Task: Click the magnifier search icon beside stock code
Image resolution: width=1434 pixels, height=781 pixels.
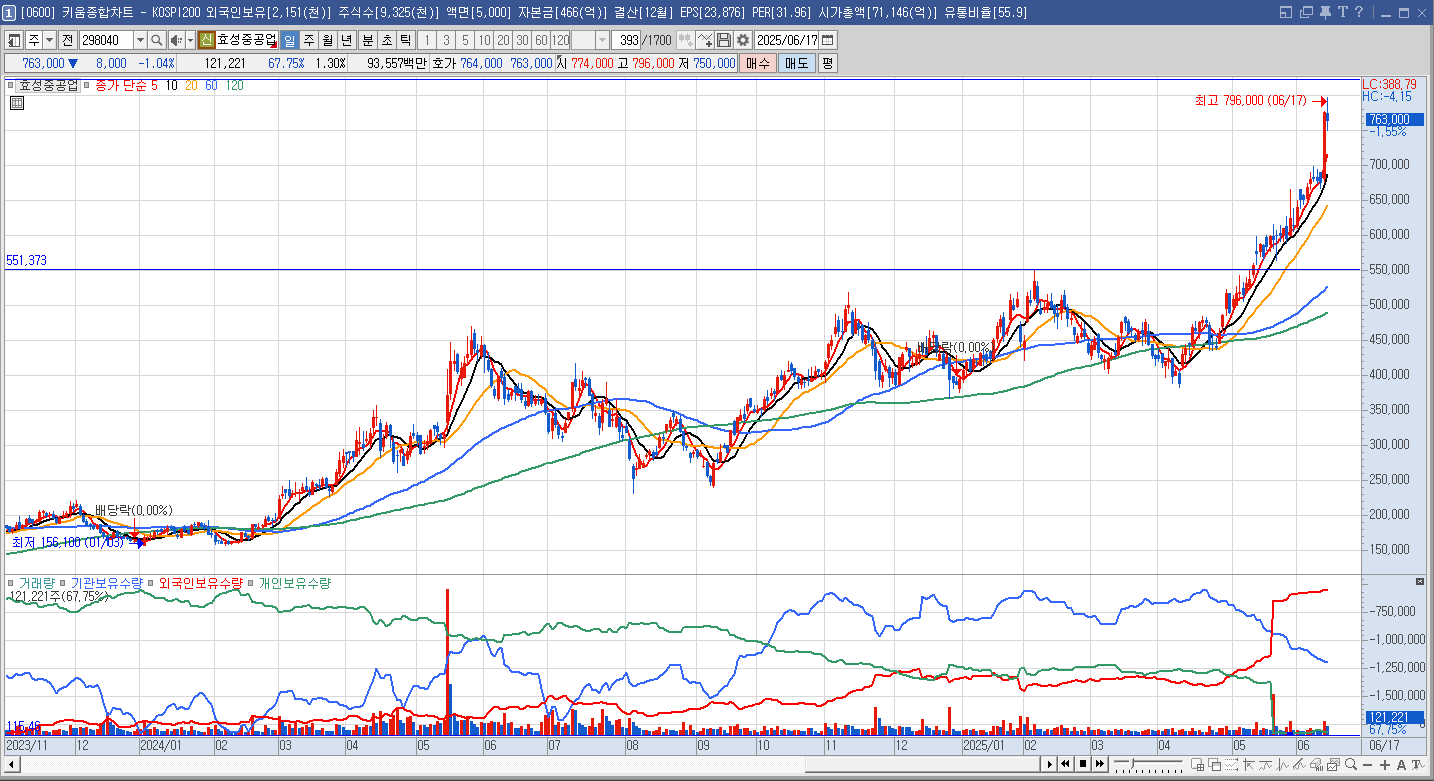Action: tap(157, 40)
